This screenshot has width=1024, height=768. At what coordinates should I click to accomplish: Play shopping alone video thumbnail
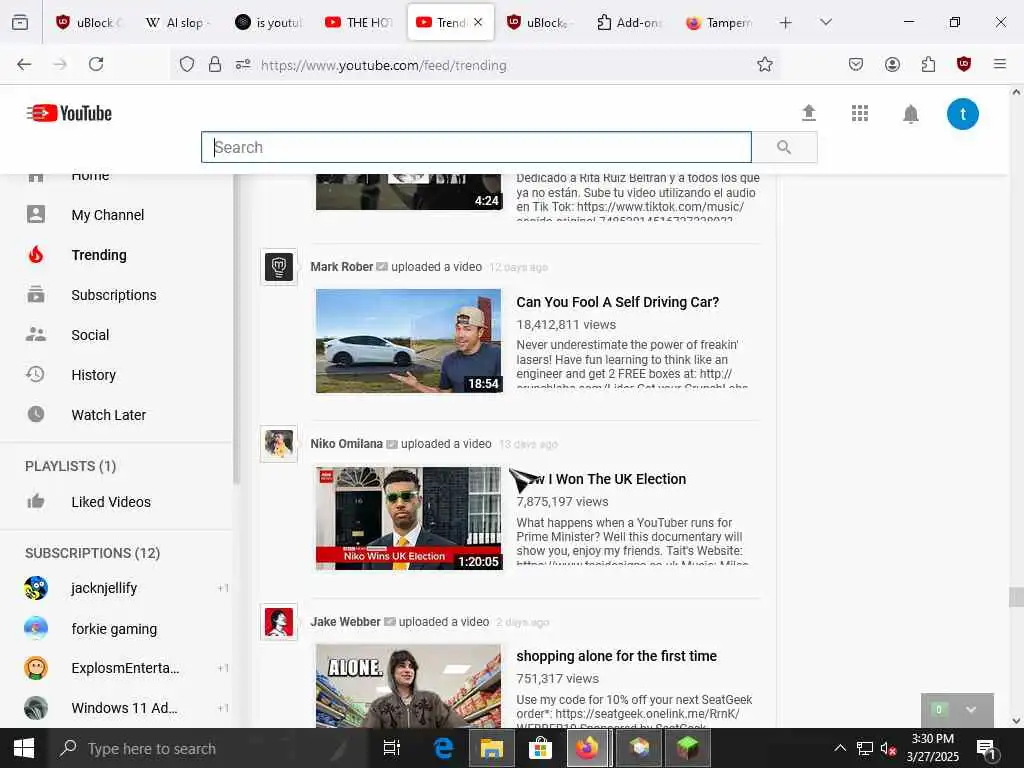pos(409,686)
